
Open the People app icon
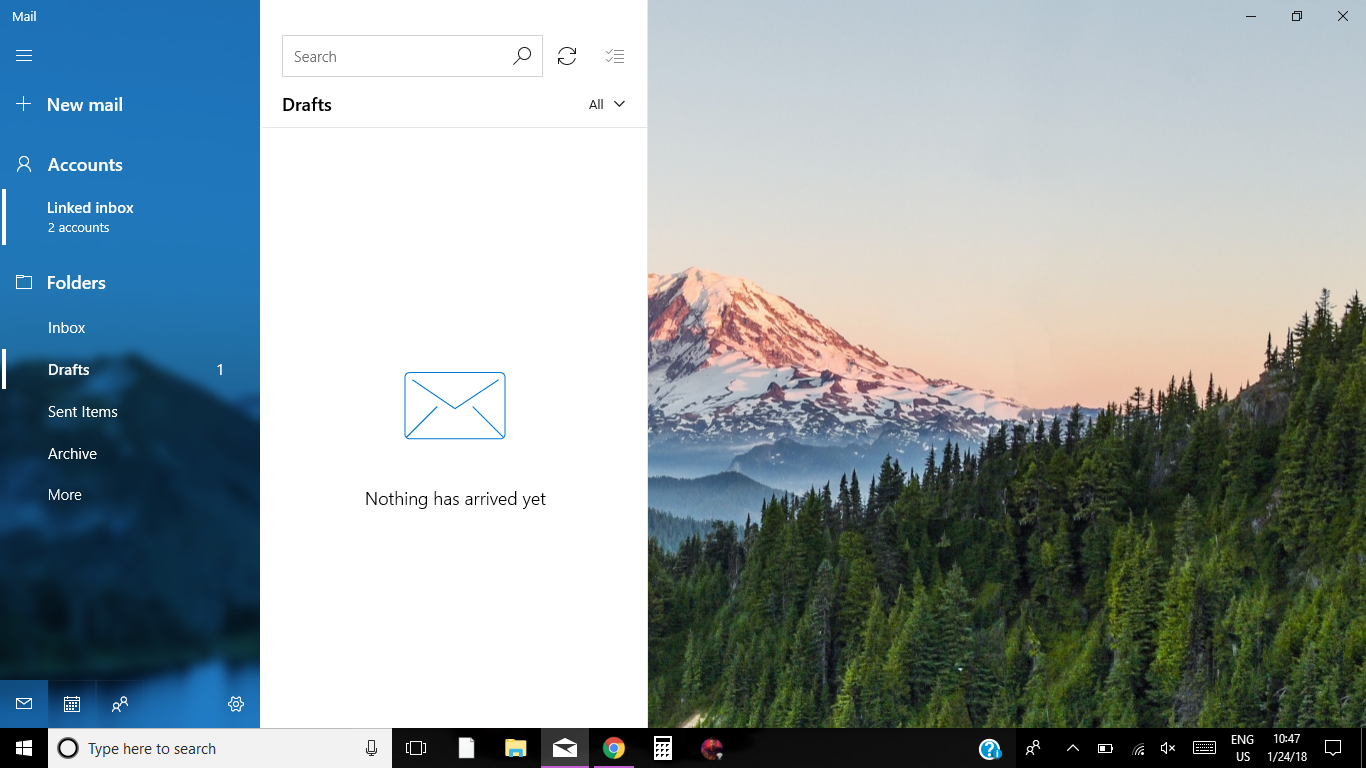[120, 704]
